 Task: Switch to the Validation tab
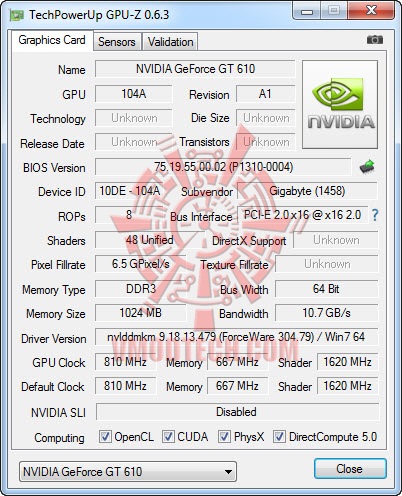[x=170, y=42]
